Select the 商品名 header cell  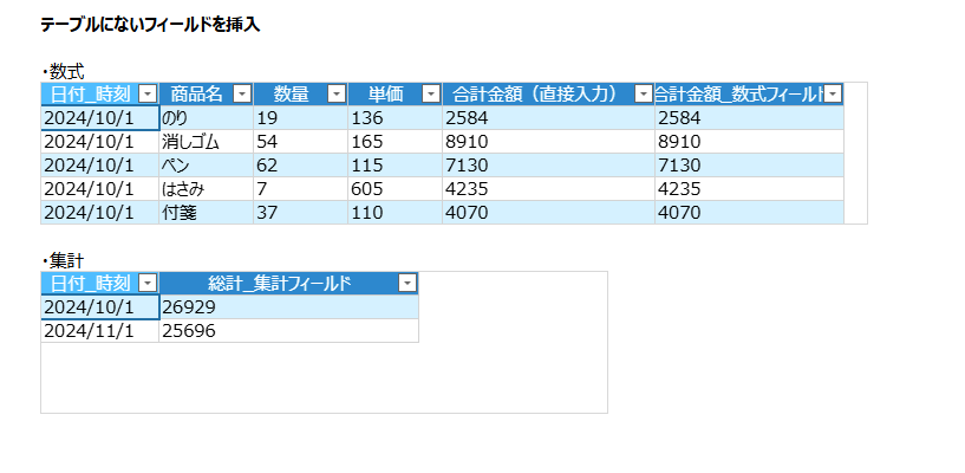click(196, 94)
